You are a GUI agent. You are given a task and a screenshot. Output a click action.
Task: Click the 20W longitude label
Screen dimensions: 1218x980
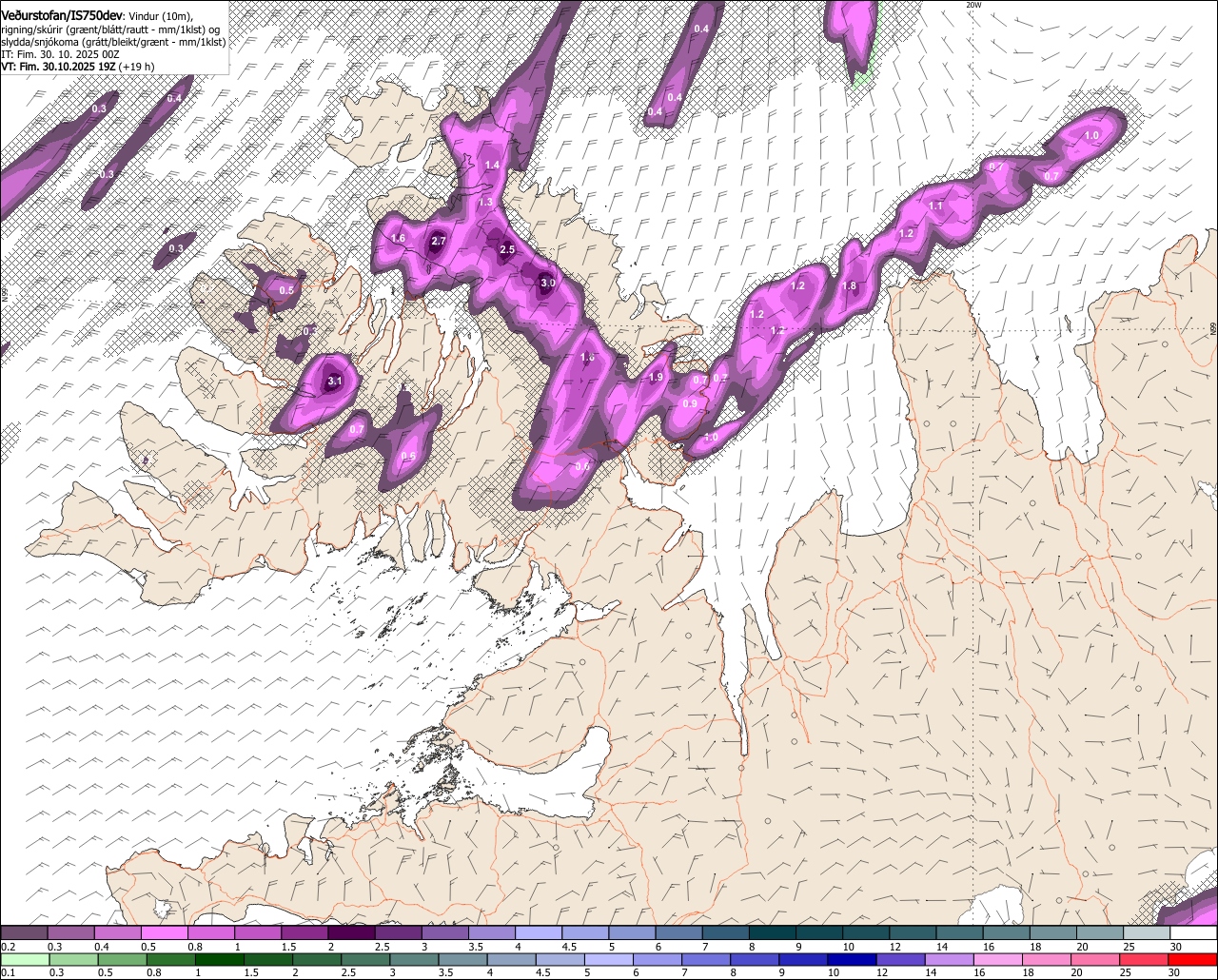click(972, 5)
